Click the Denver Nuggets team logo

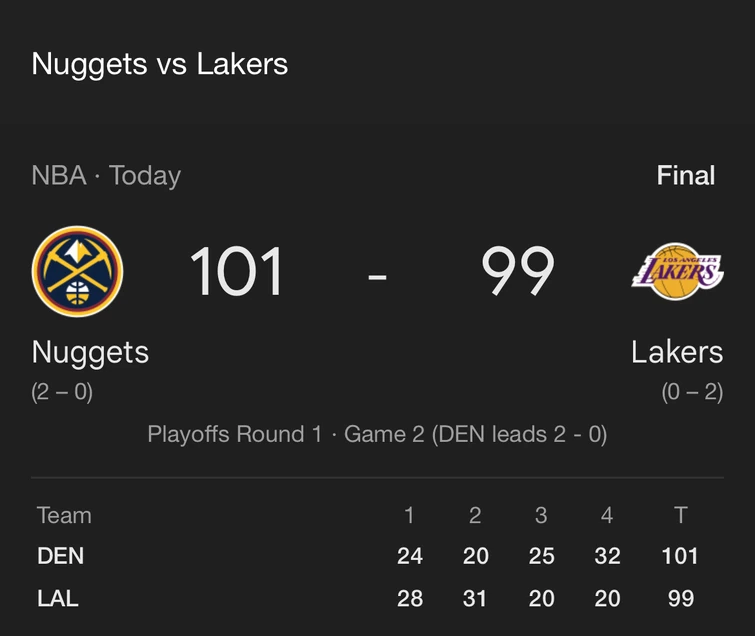[77, 271]
